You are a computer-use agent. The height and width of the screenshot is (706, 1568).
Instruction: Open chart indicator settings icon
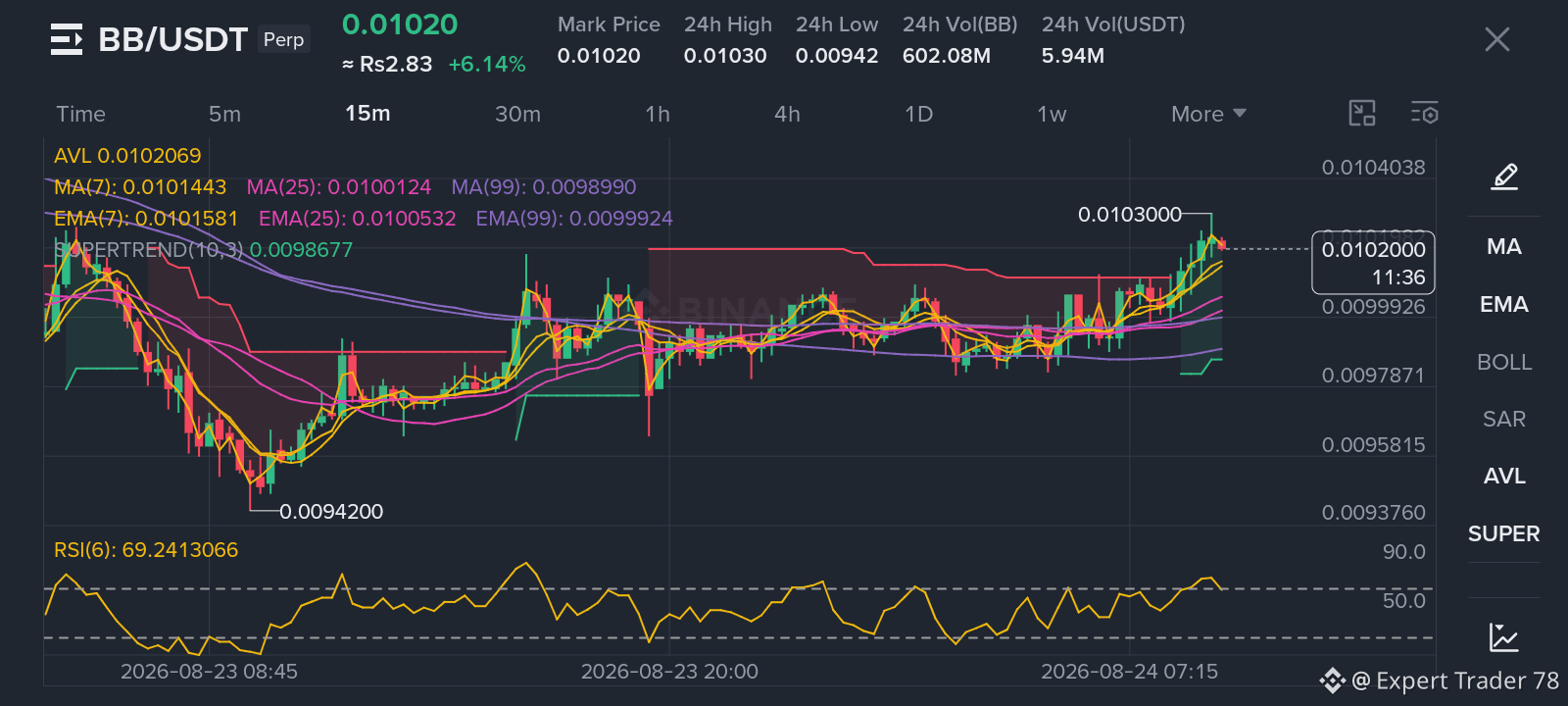click(x=1425, y=114)
